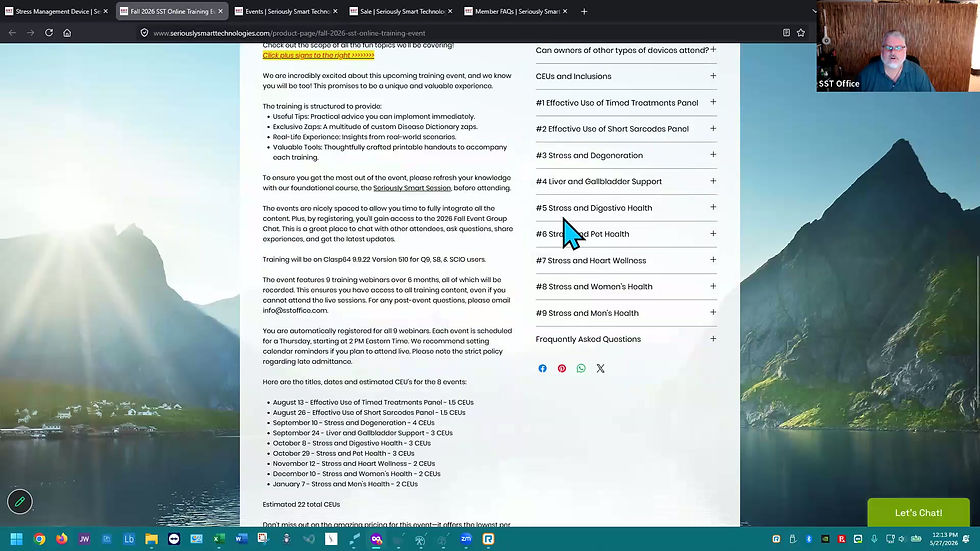
Task: Open the Lb app in taskbar
Action: (129, 539)
